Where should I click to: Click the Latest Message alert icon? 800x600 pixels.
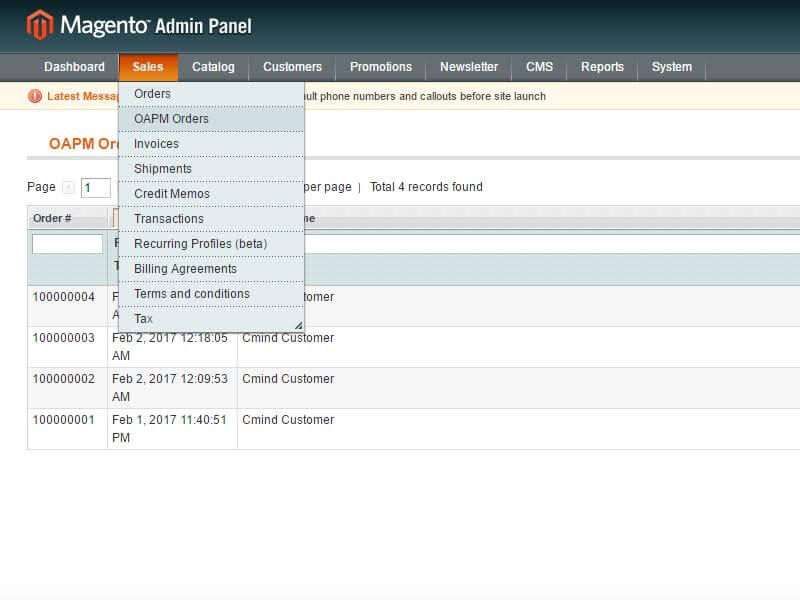point(35,96)
